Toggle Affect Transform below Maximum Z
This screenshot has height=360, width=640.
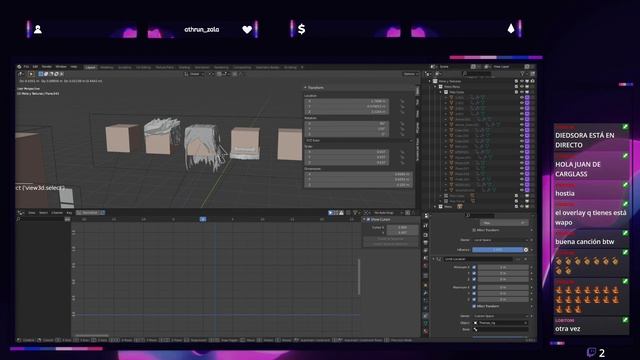(474, 306)
